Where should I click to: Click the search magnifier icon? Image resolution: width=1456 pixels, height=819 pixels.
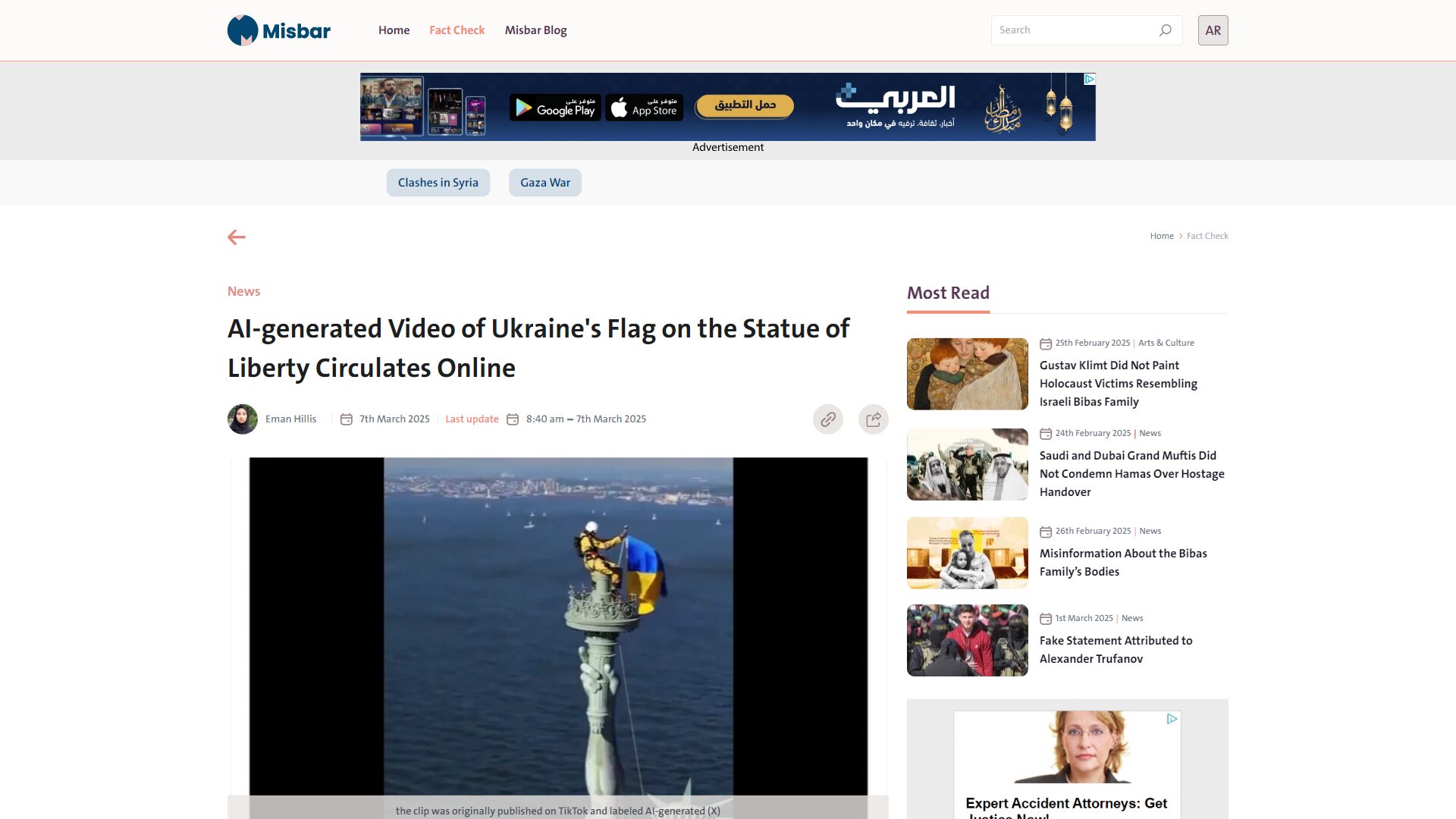(1166, 30)
